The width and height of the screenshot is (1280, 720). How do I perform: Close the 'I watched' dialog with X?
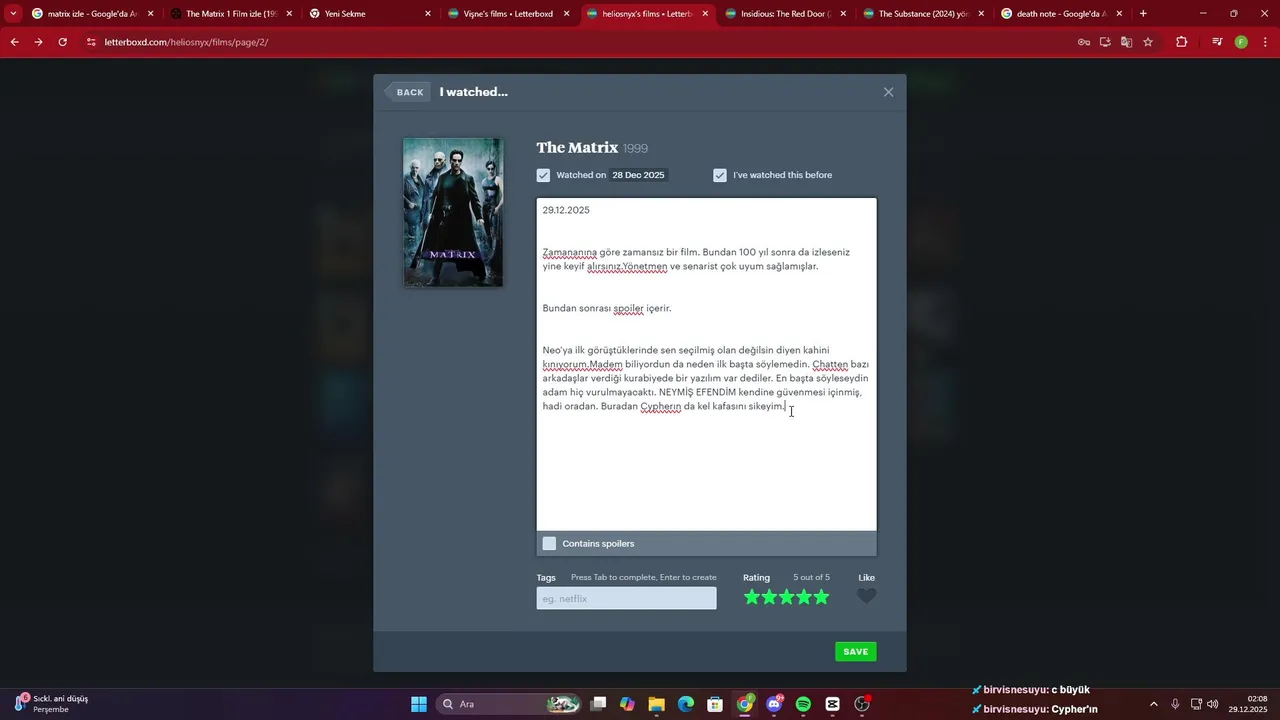pos(888,92)
